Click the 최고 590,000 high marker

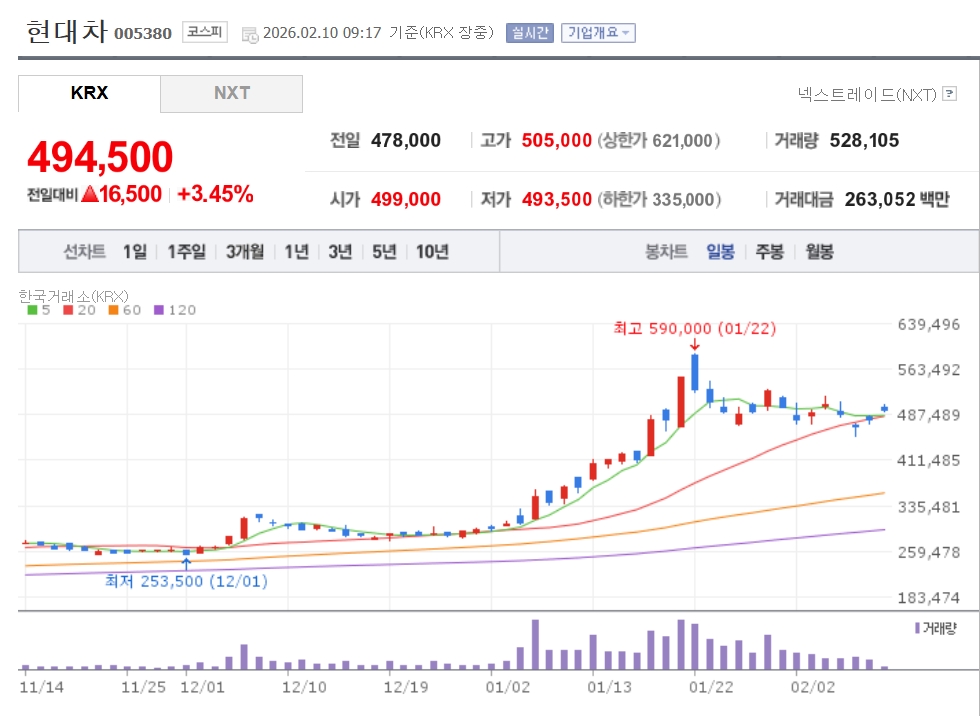click(x=694, y=328)
